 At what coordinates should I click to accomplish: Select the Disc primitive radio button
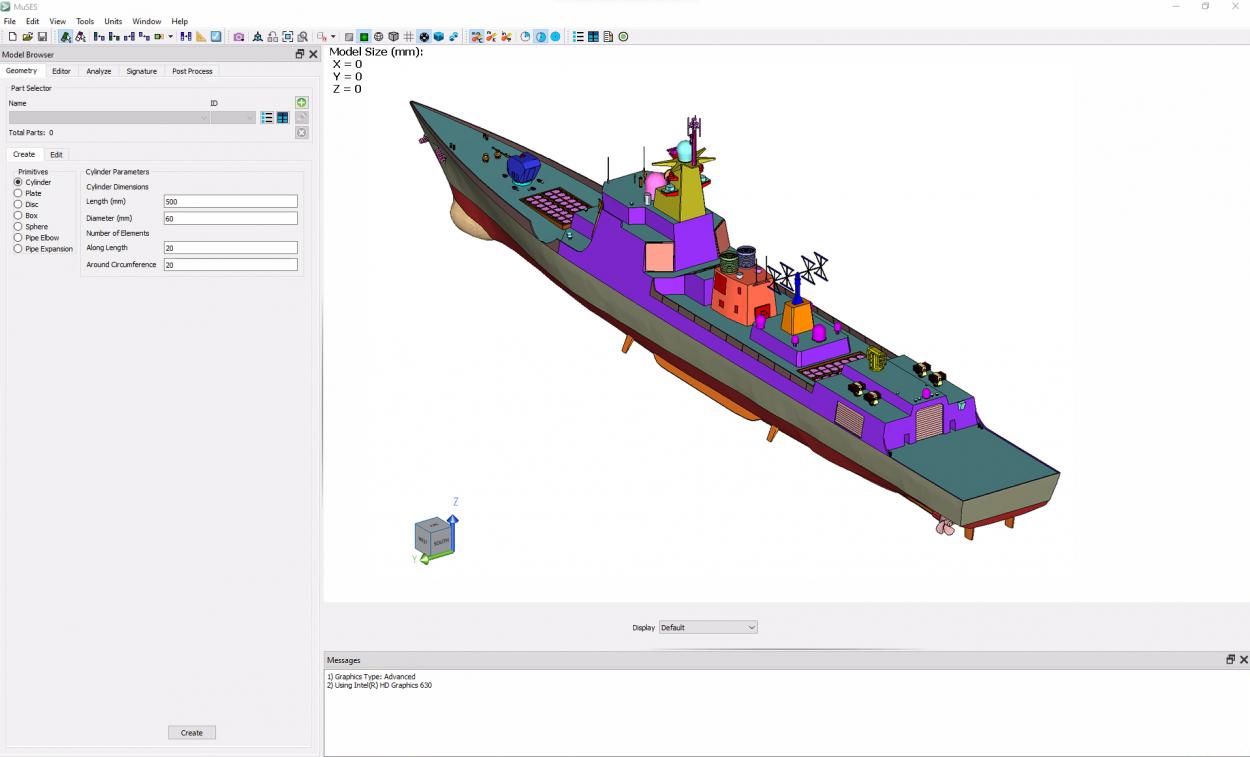click(x=18, y=204)
